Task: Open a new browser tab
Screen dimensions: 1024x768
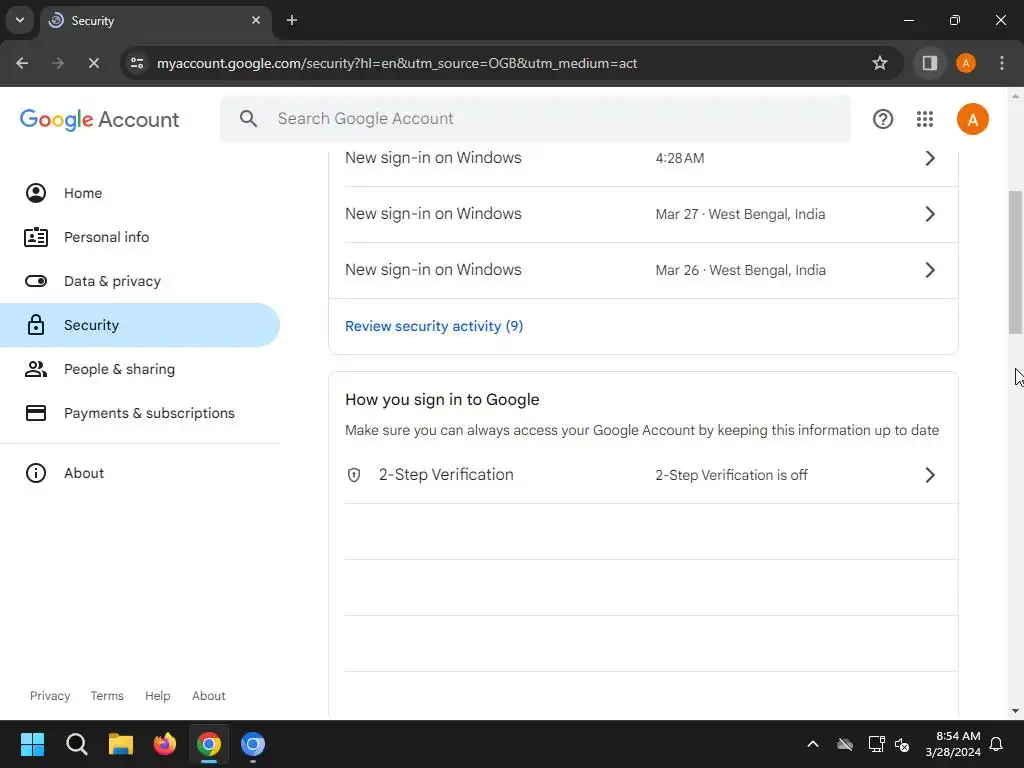Action: point(292,20)
